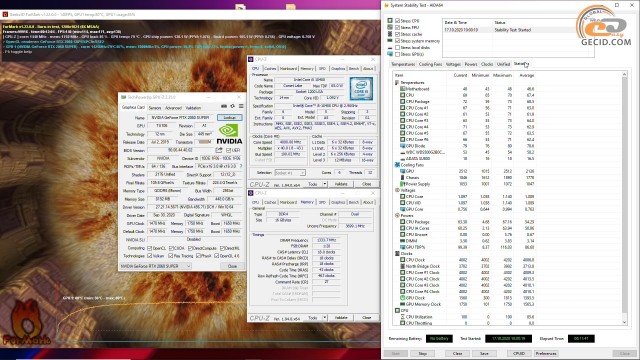The width and height of the screenshot is (640, 360).
Task: Open Socket #1 selection dropdown in CPU-Z
Action: coord(290,173)
